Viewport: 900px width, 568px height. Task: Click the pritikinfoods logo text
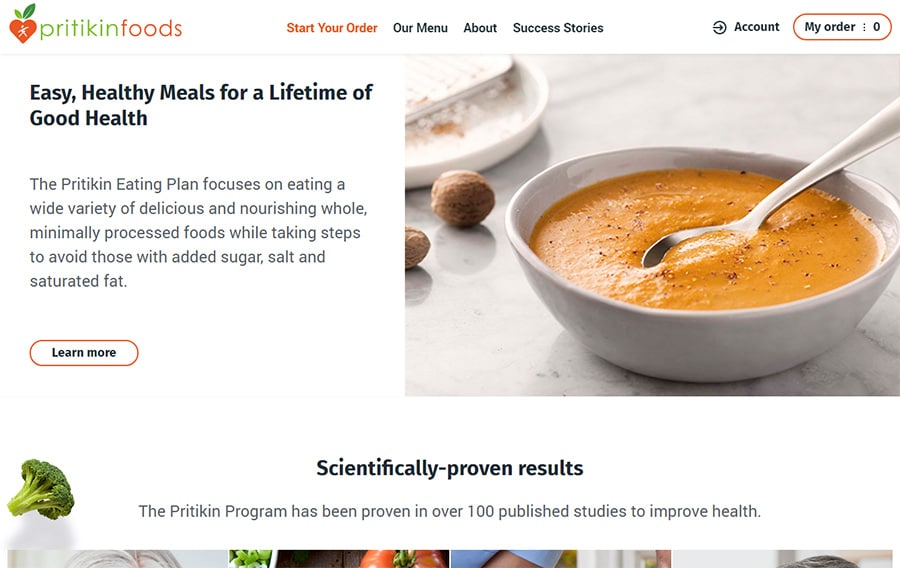click(111, 29)
